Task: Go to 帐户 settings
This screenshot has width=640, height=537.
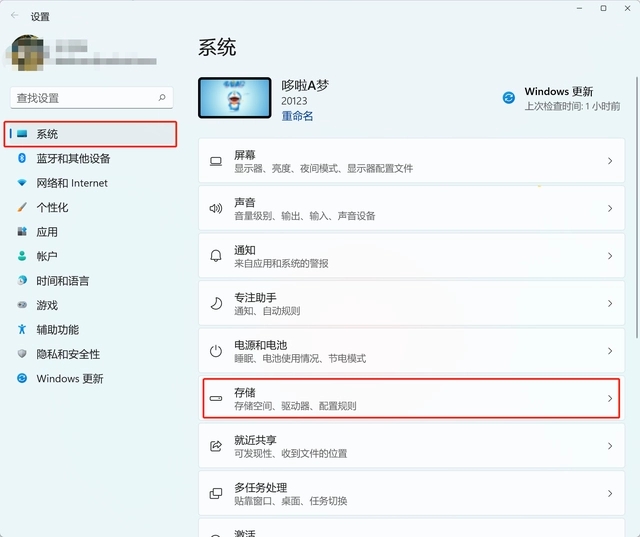Action: click(90, 256)
